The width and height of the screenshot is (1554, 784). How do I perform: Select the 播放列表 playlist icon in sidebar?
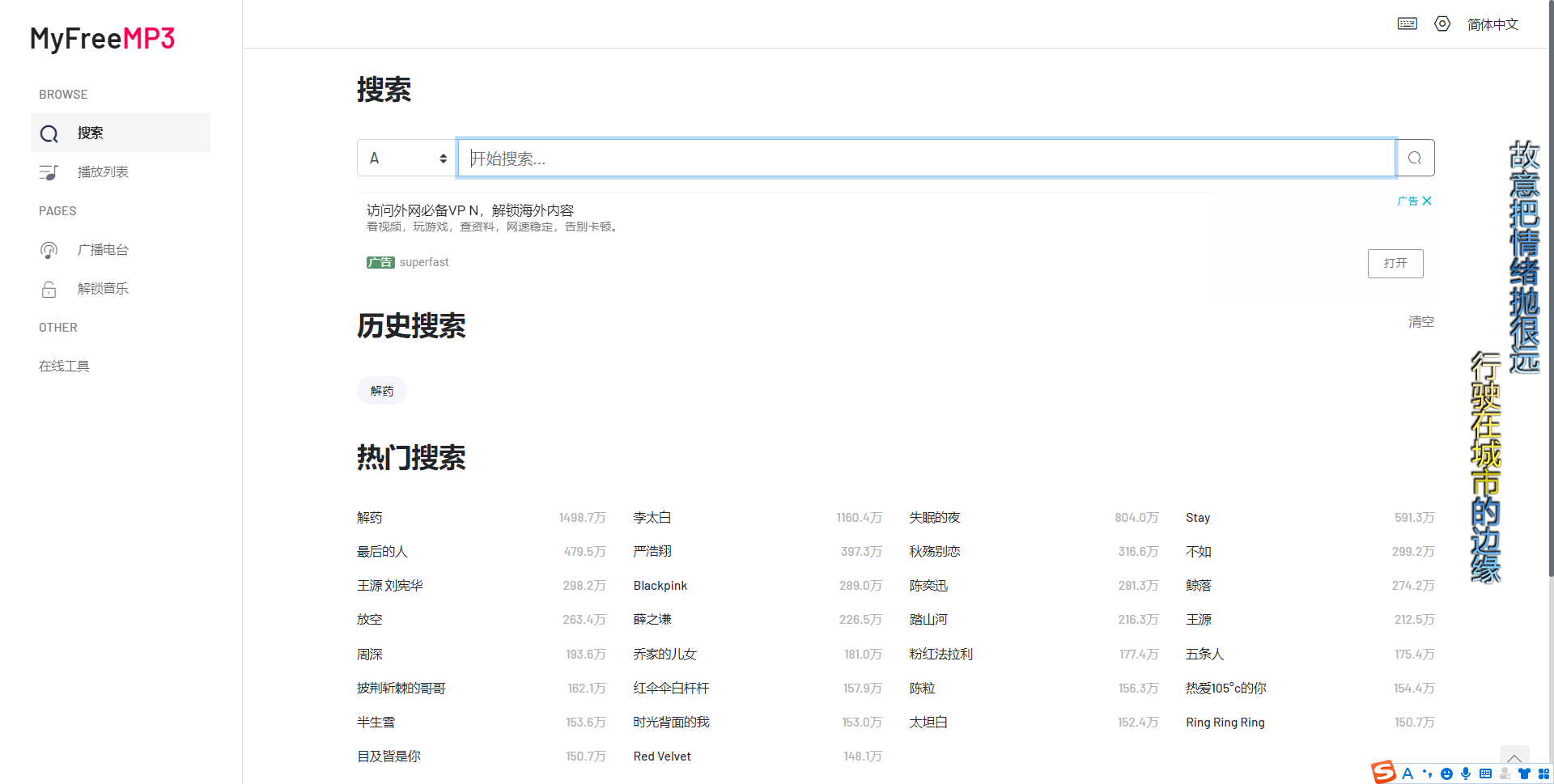point(49,172)
